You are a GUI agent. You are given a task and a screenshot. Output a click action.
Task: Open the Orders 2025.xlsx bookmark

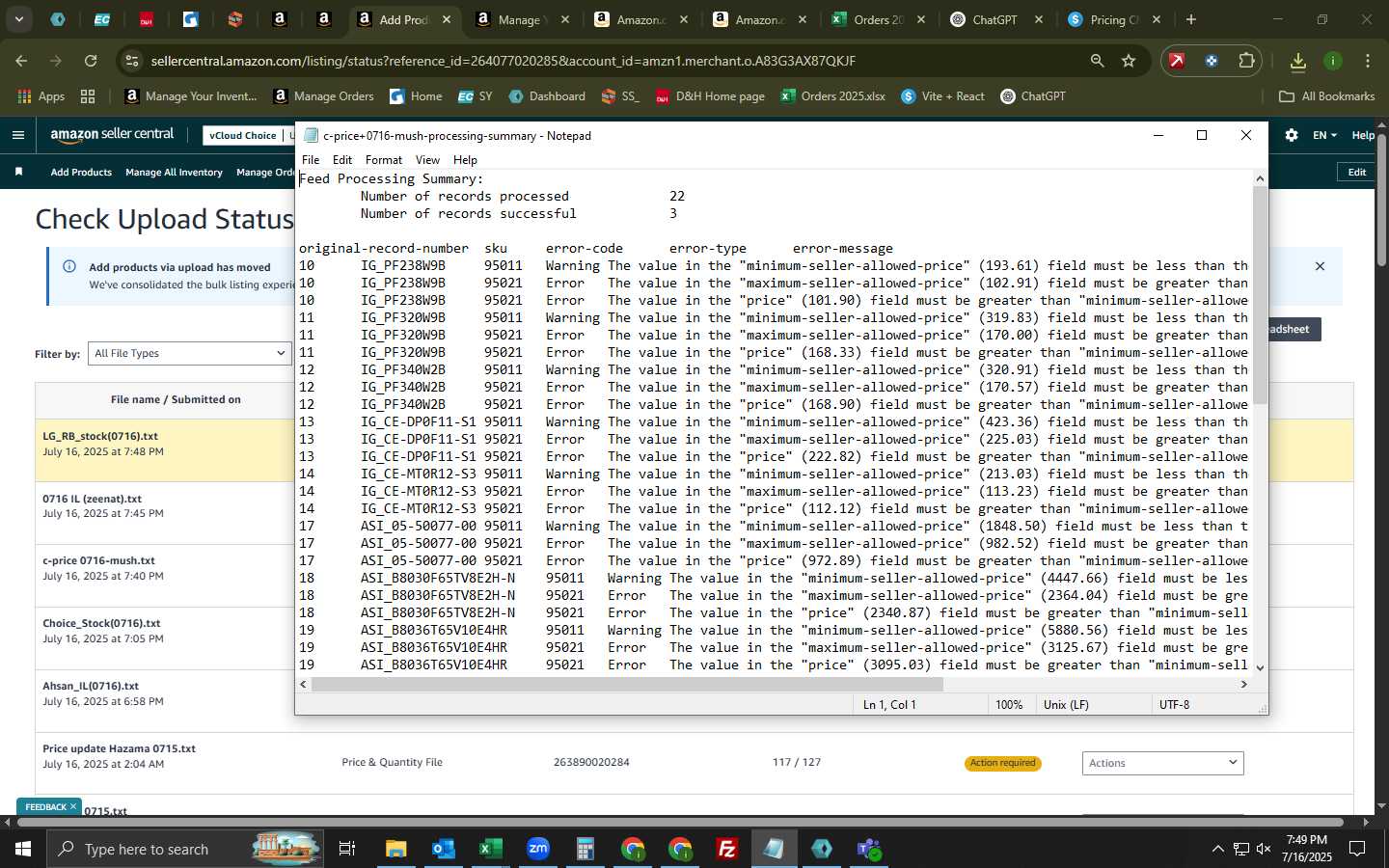833,96
